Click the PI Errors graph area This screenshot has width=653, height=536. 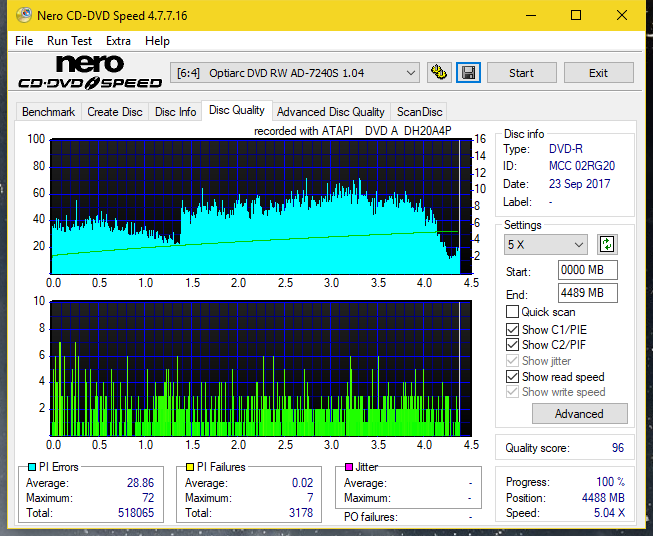coord(261,207)
